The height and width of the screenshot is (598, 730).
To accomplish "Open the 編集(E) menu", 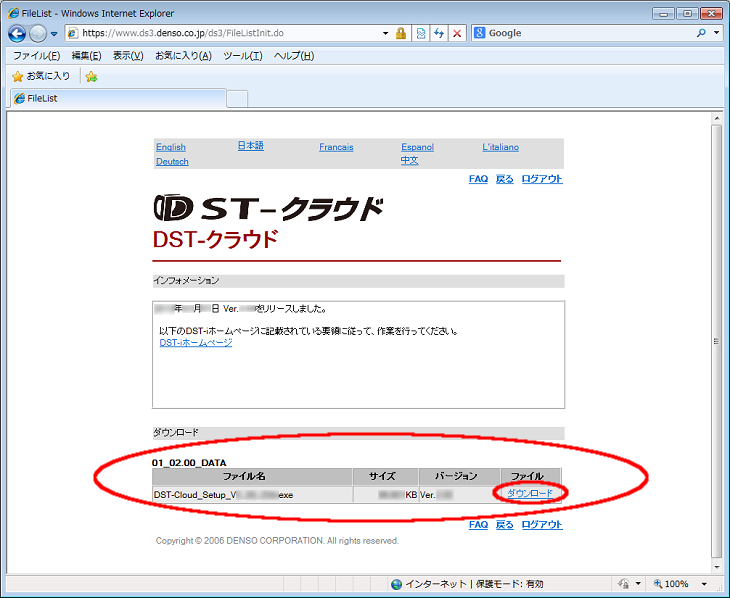I will coord(87,56).
